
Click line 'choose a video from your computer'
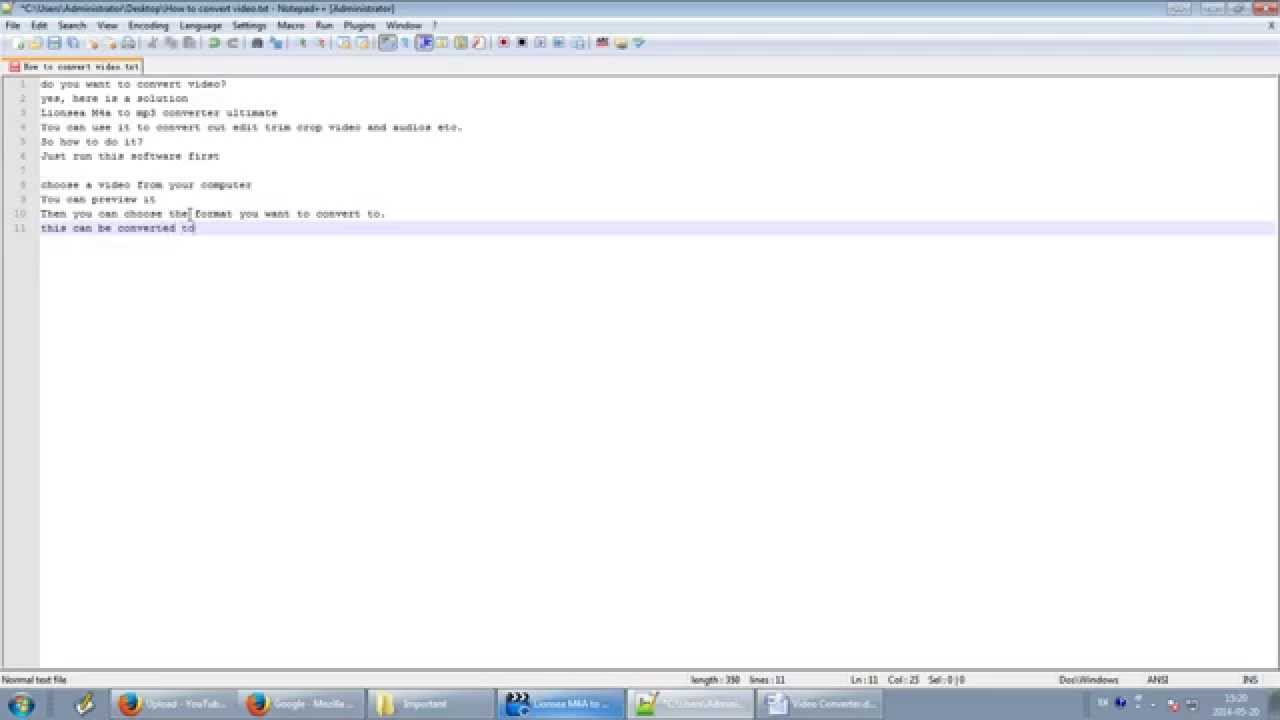pos(146,185)
